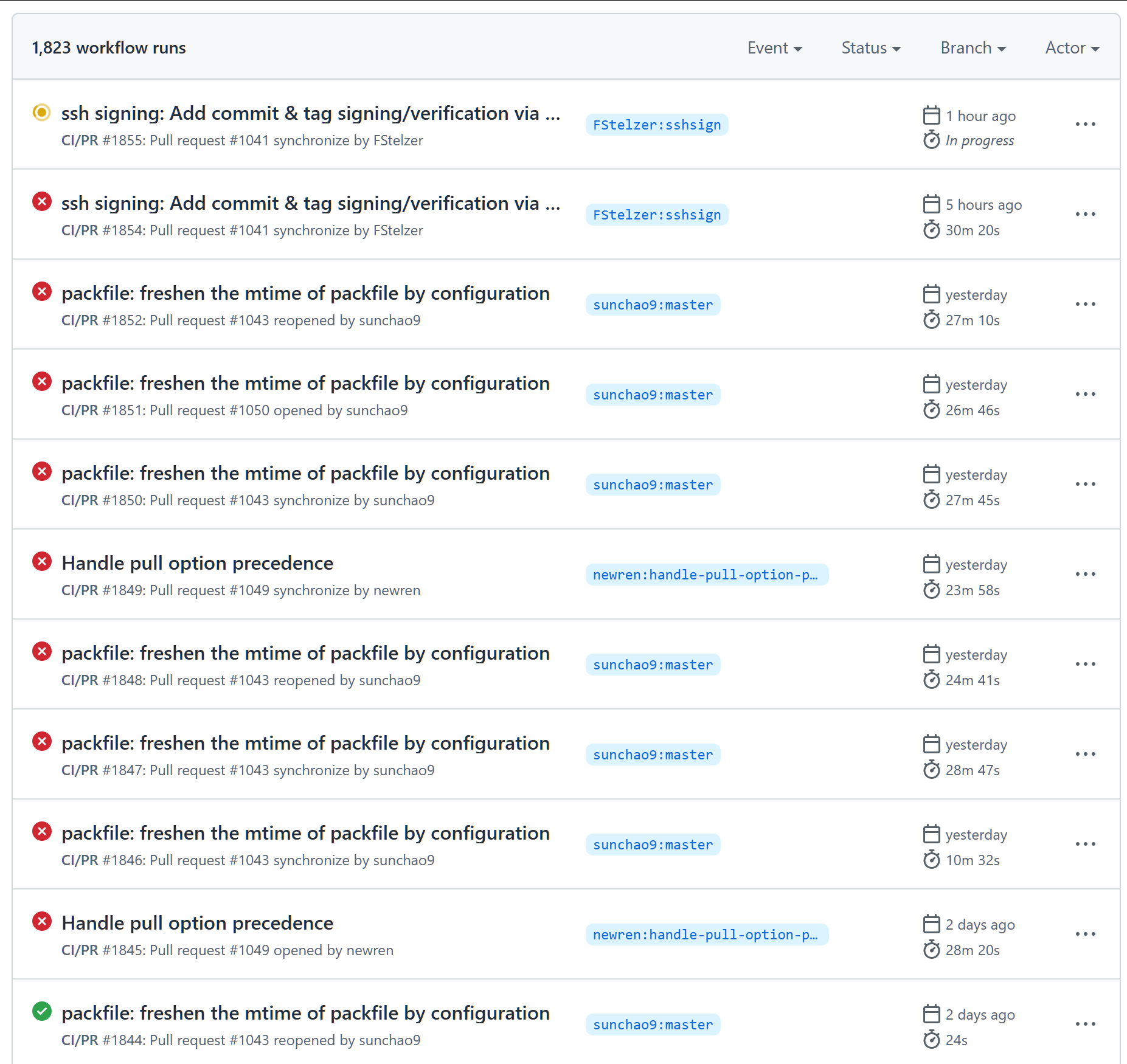Click the failed status icon for run #1851
Screen dimensions: 1127x1064
[41, 382]
